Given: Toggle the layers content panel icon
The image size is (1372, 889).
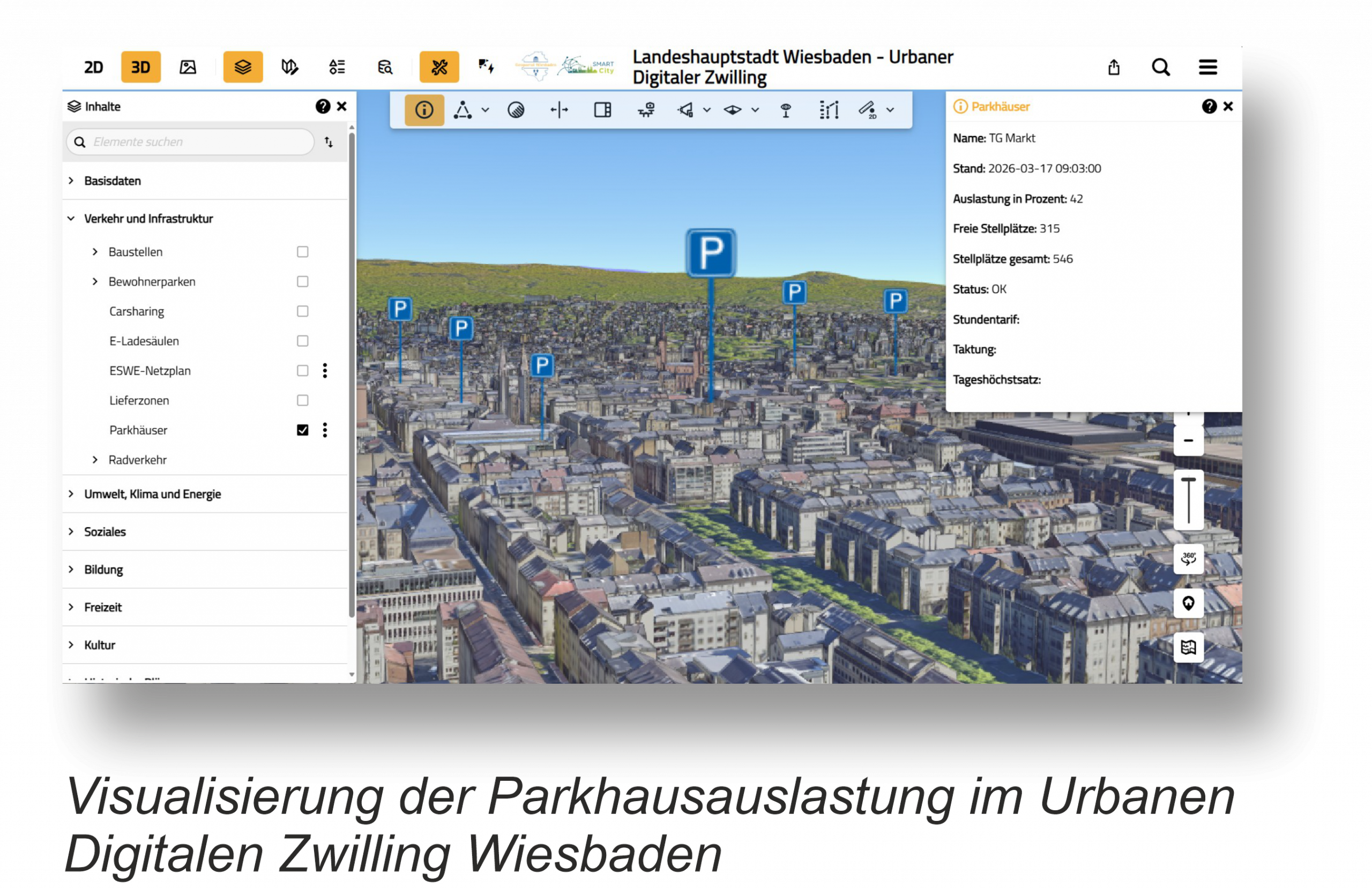Looking at the screenshot, I should [x=243, y=67].
